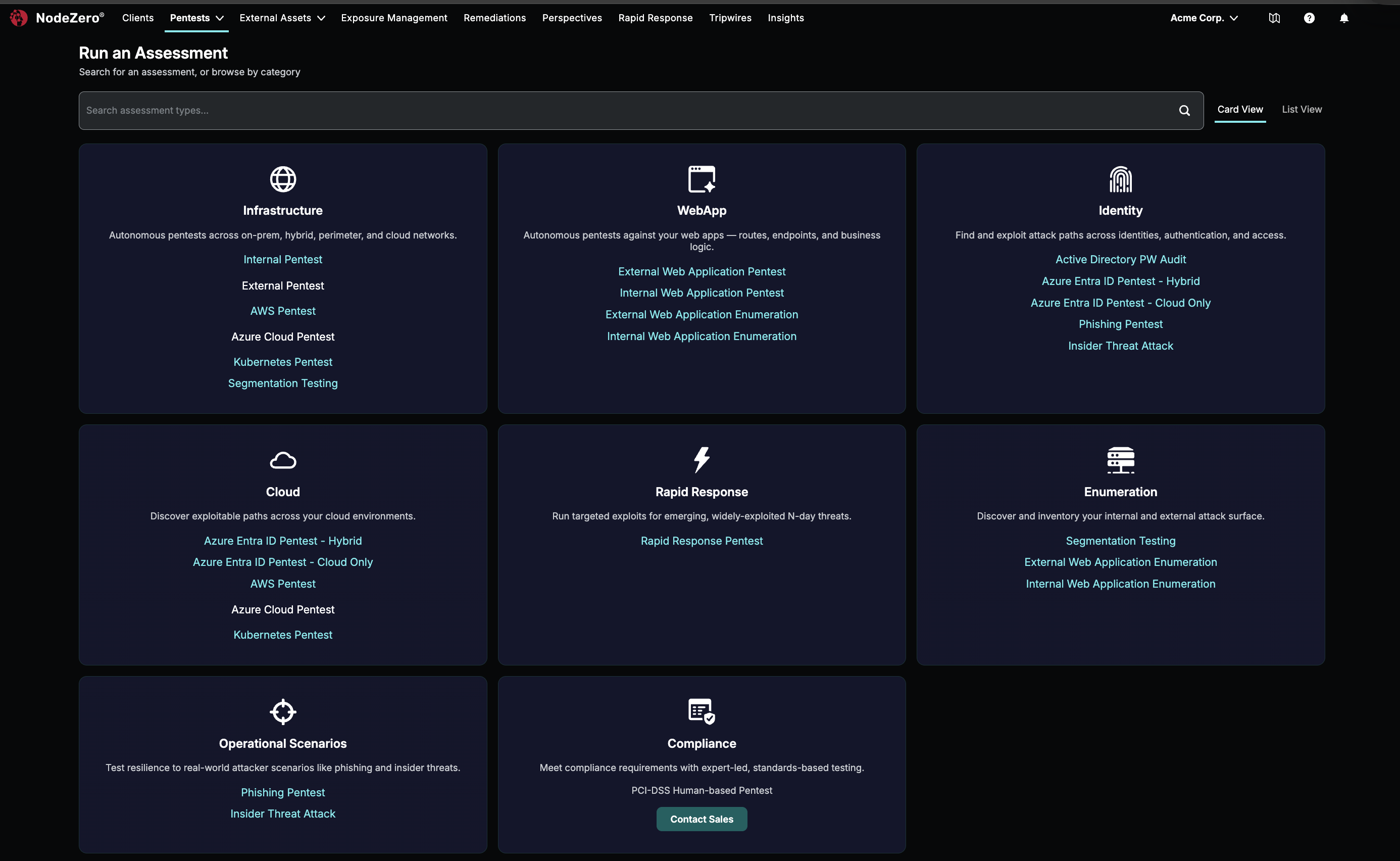Open Azure Entra ID Hybrid under Identity
Screen dimensions: 1400x861
[1121, 281]
